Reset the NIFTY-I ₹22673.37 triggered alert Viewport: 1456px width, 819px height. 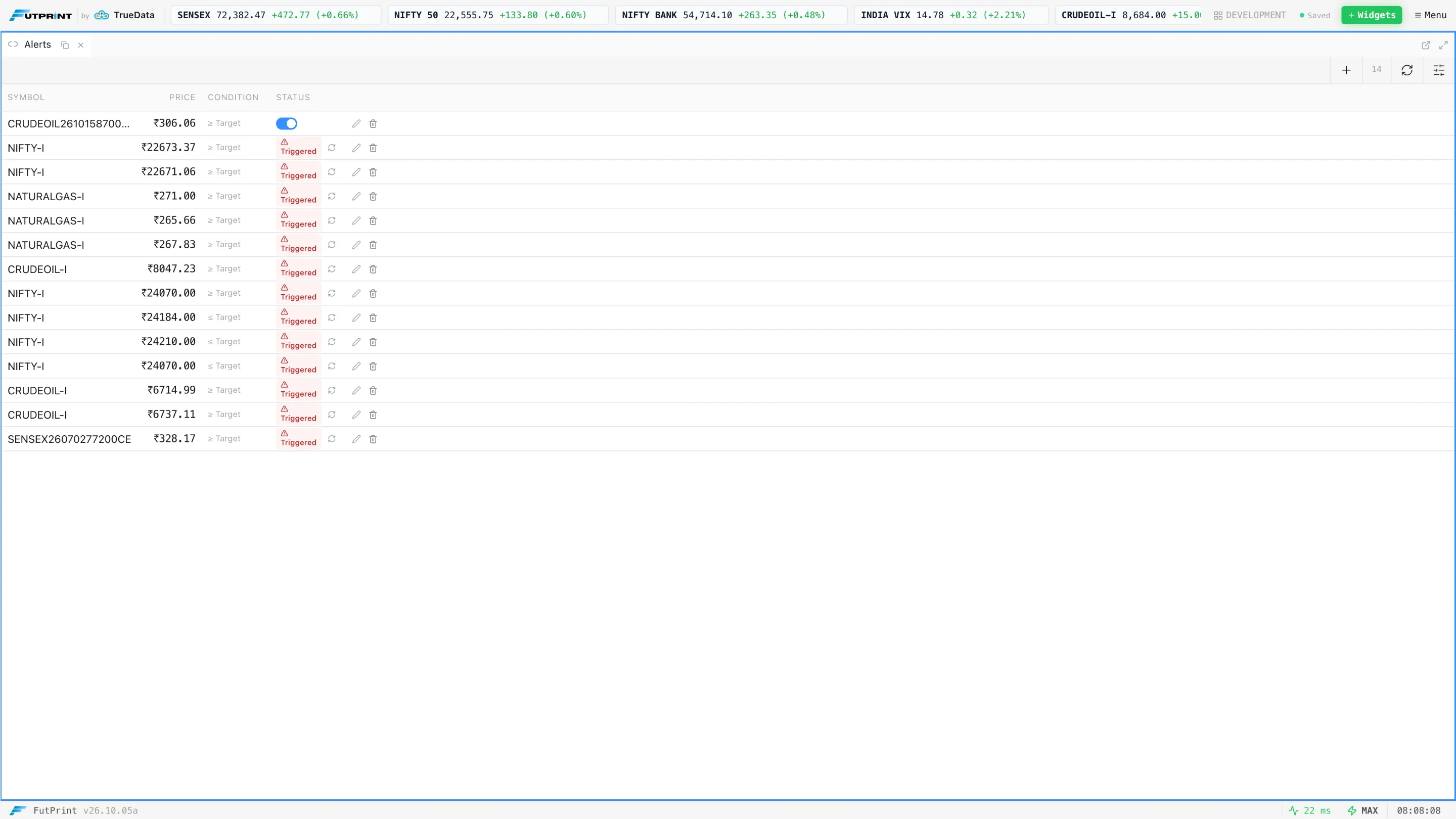(x=332, y=148)
